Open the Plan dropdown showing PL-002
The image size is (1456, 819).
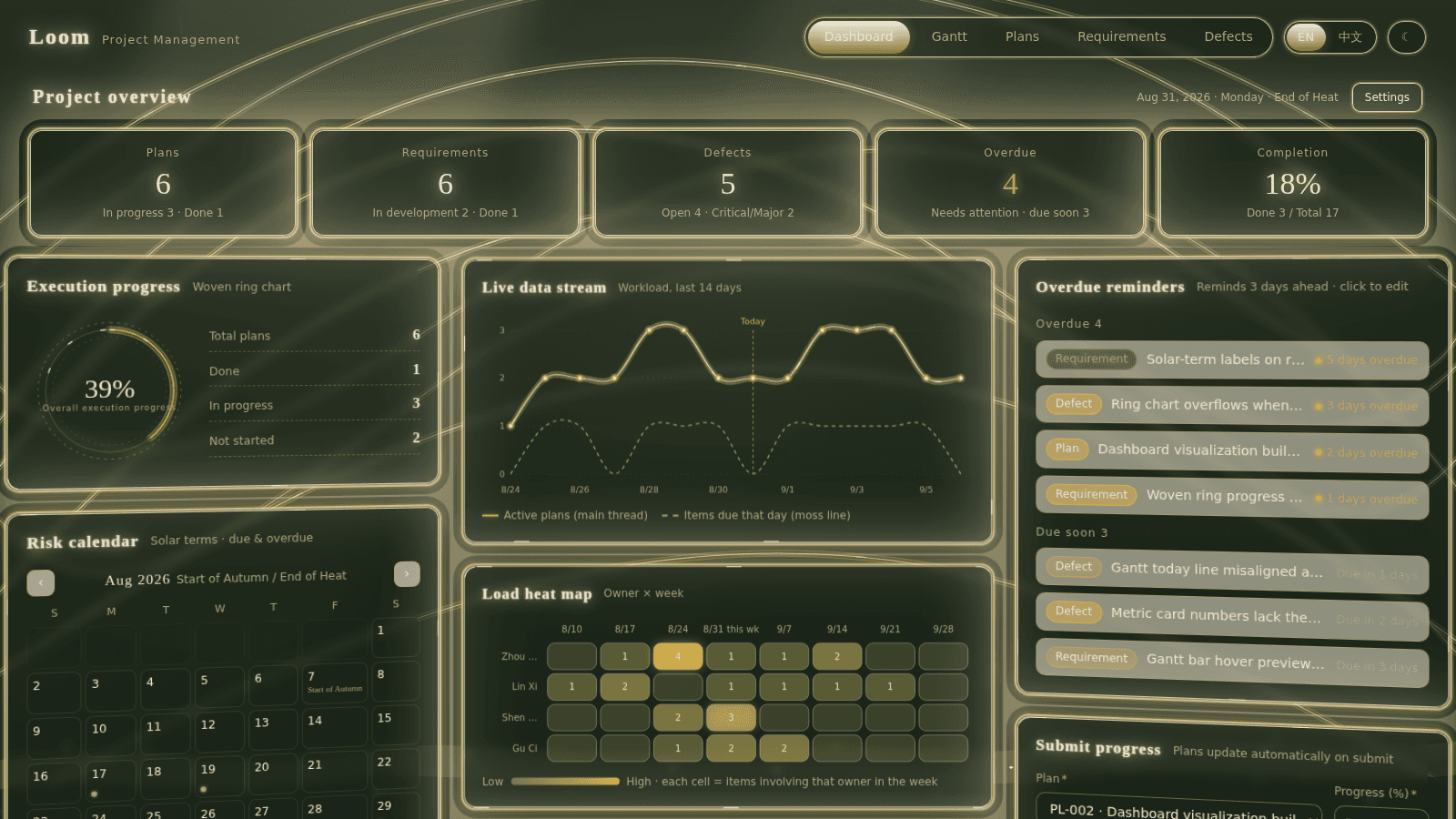[1179, 810]
